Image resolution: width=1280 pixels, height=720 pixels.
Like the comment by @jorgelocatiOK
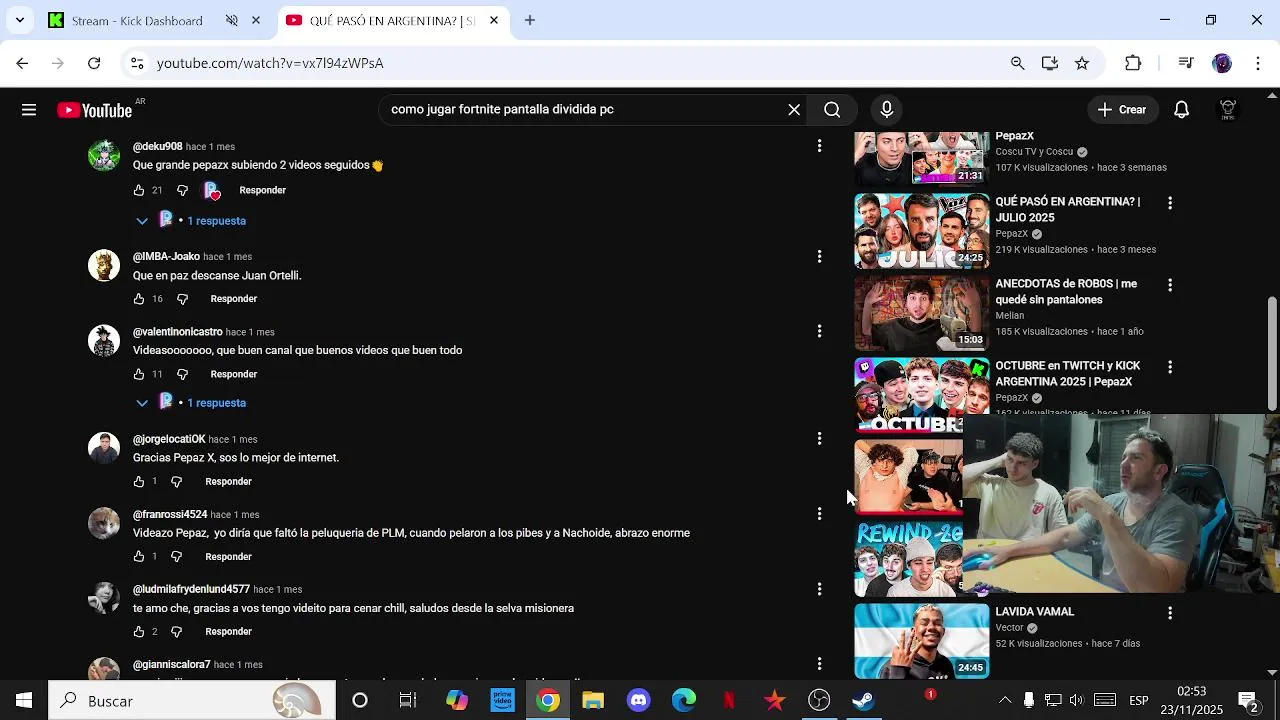point(139,482)
